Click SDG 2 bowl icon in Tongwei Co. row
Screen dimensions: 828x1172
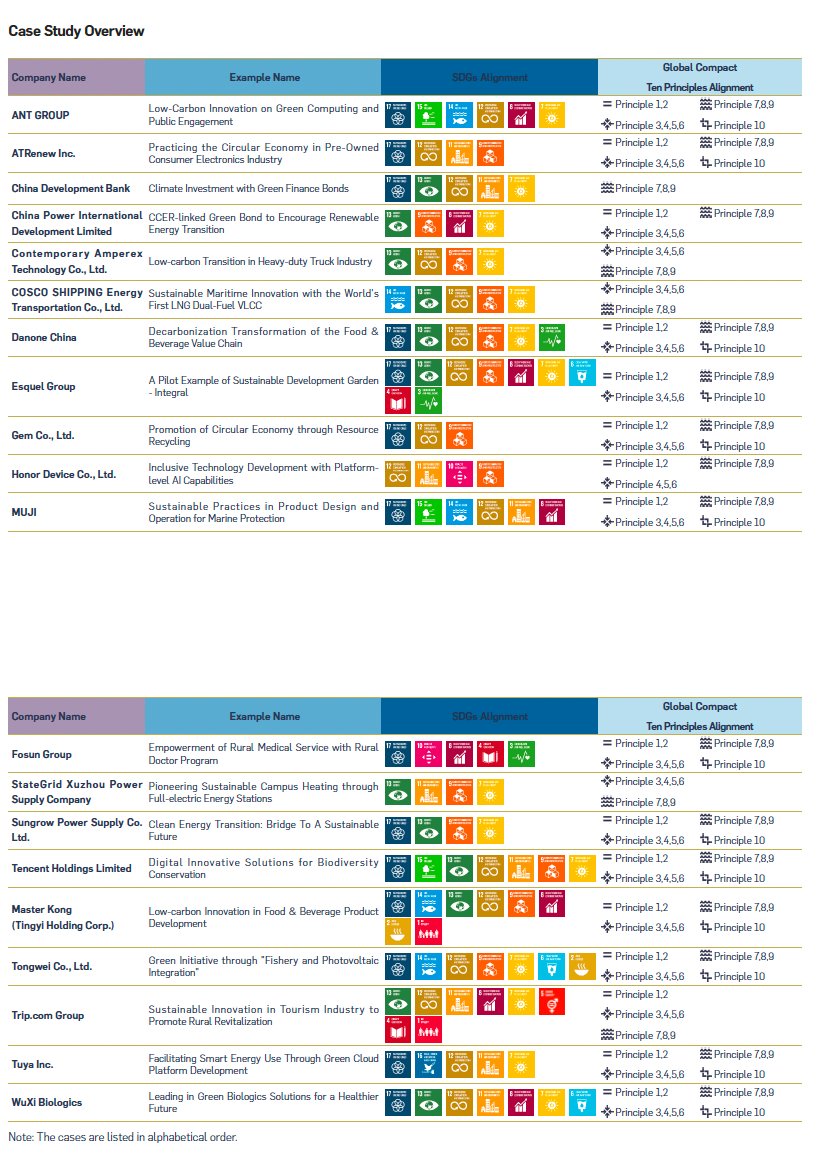[x=582, y=966]
